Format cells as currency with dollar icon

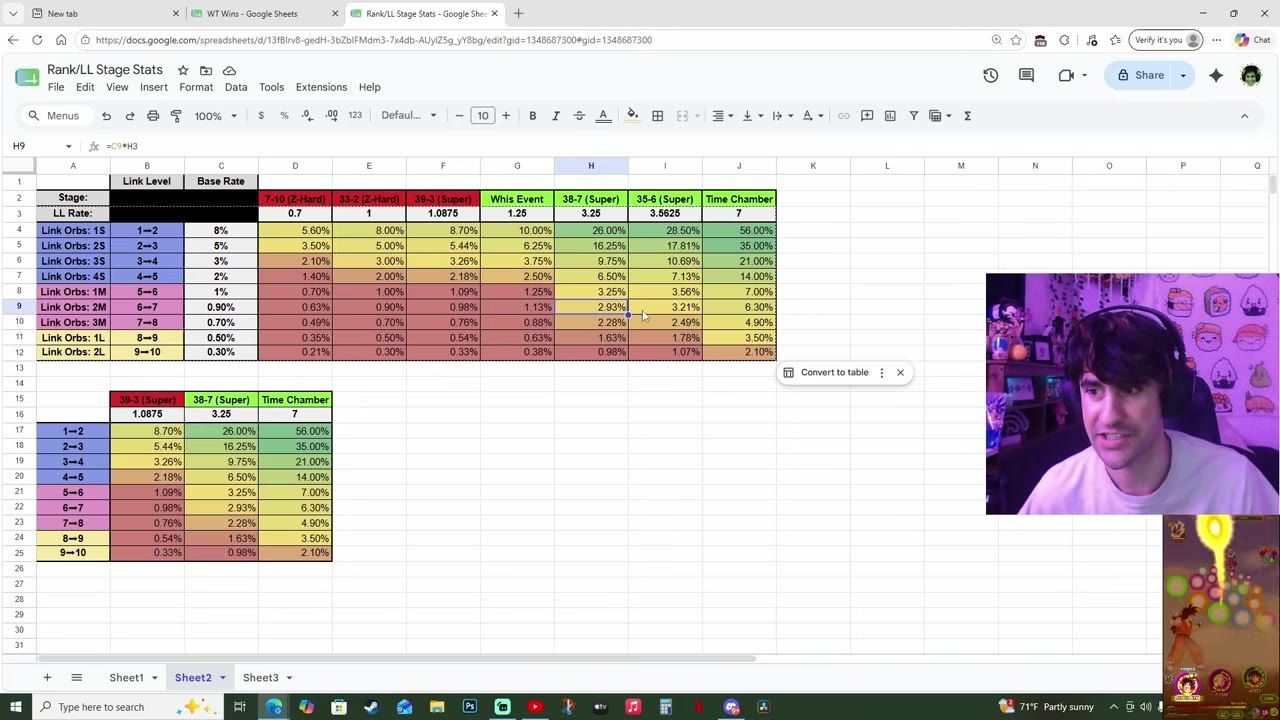[261, 116]
